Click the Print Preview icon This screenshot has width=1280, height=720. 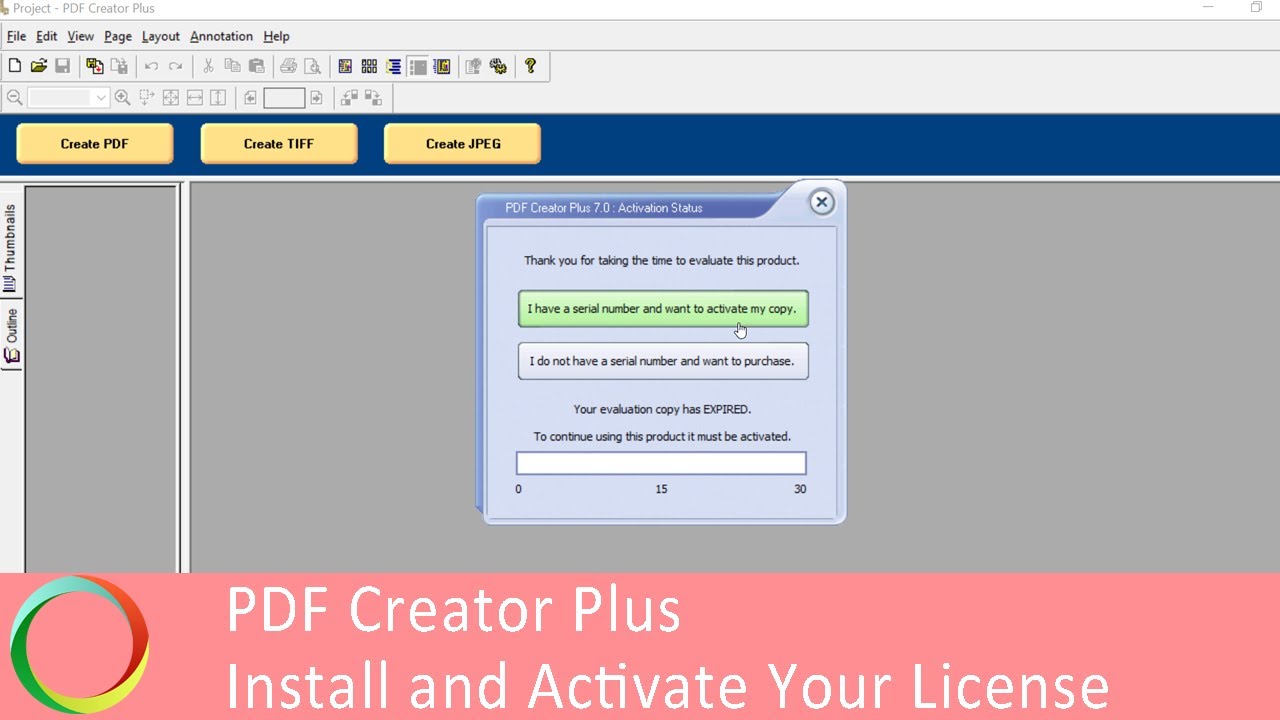312,66
